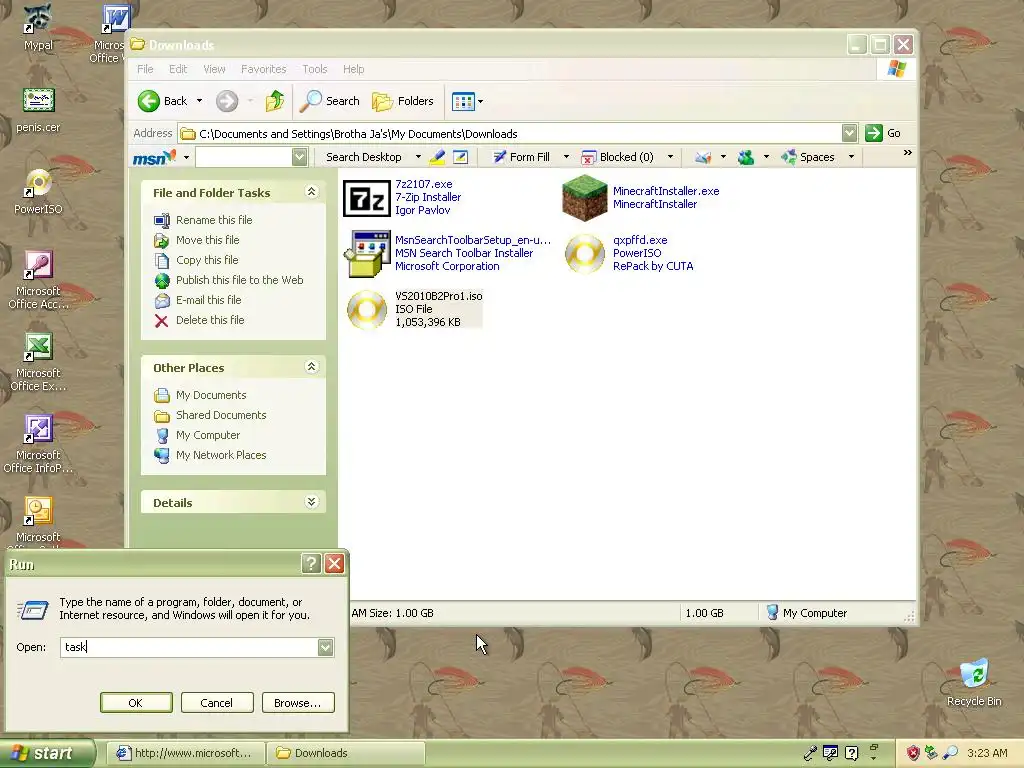This screenshot has height=768, width=1024.
Task: Click Copy this file link
Action: [207, 260]
